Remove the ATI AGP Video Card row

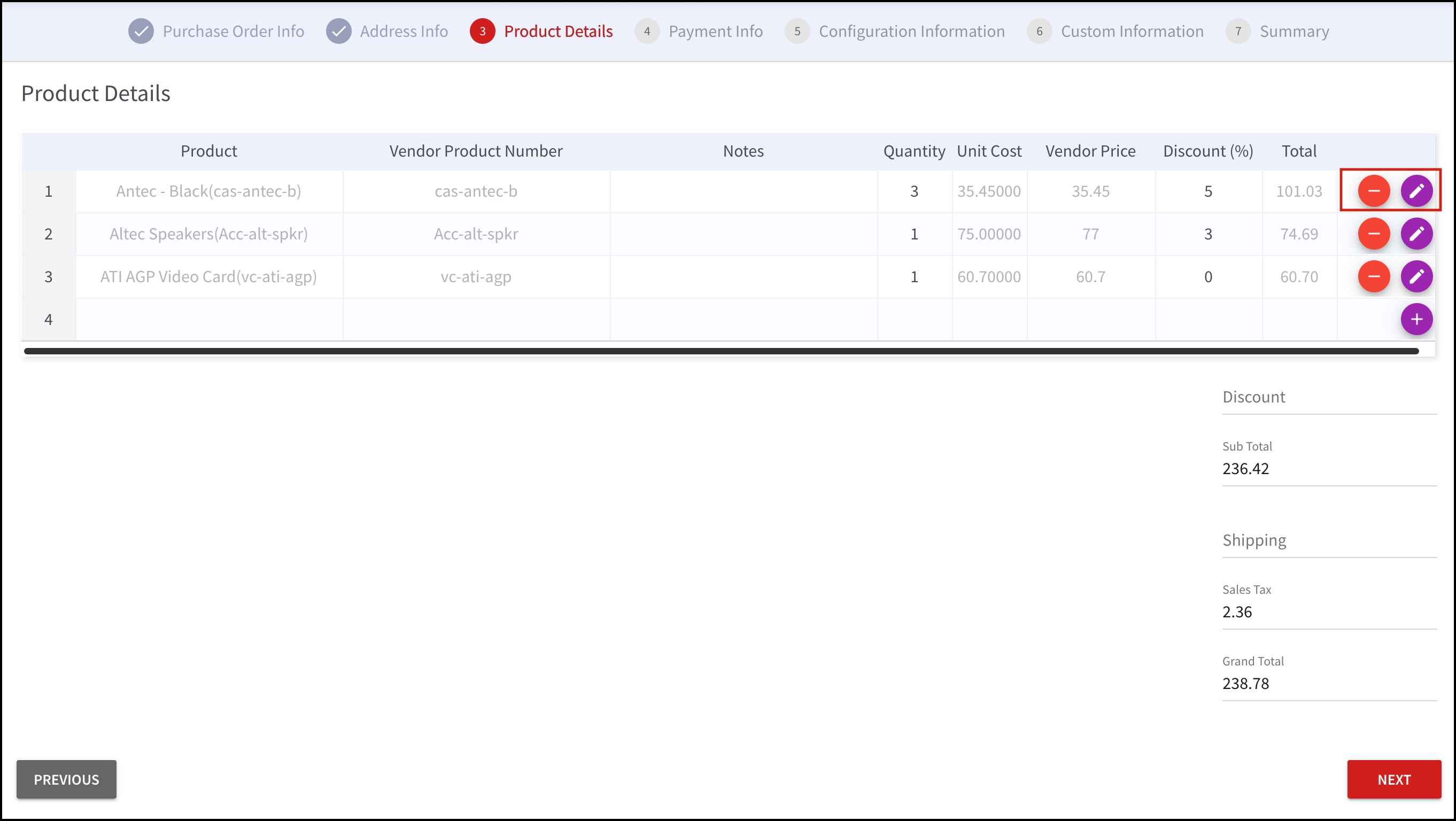(x=1374, y=277)
